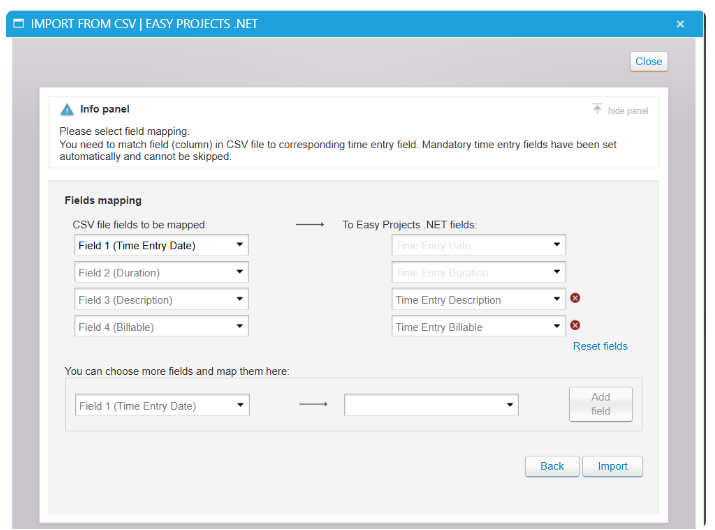
Task: Click the 'Please select field mapping.' text
Action: coord(124,131)
